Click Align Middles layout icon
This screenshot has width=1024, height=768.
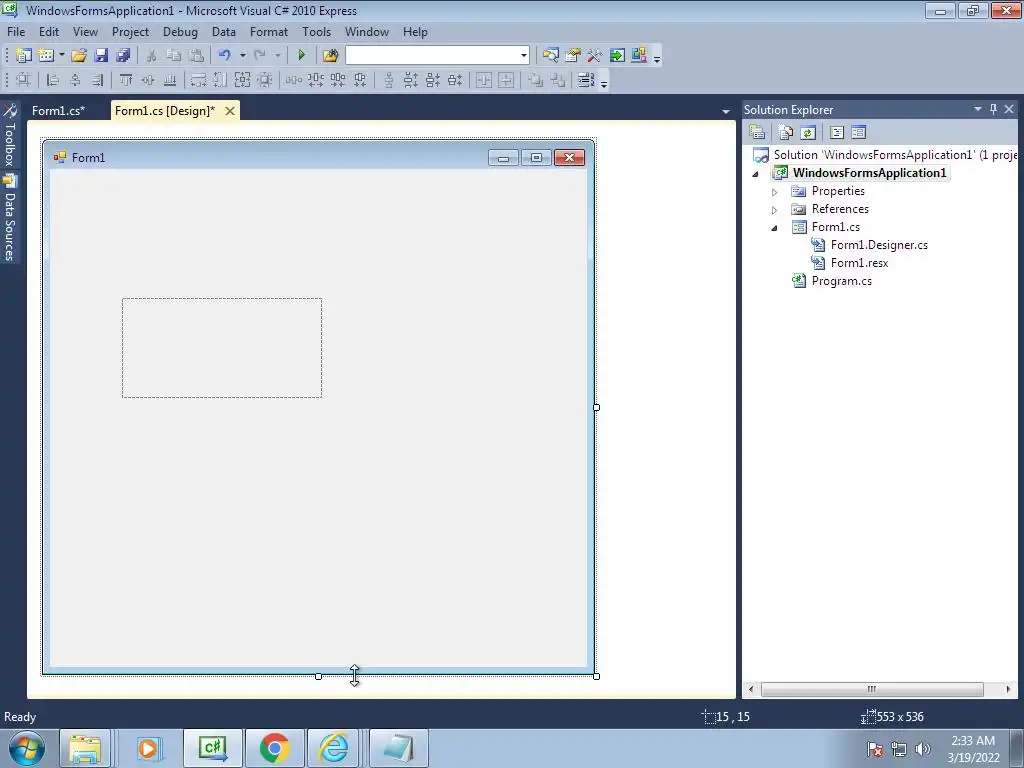tap(148, 80)
